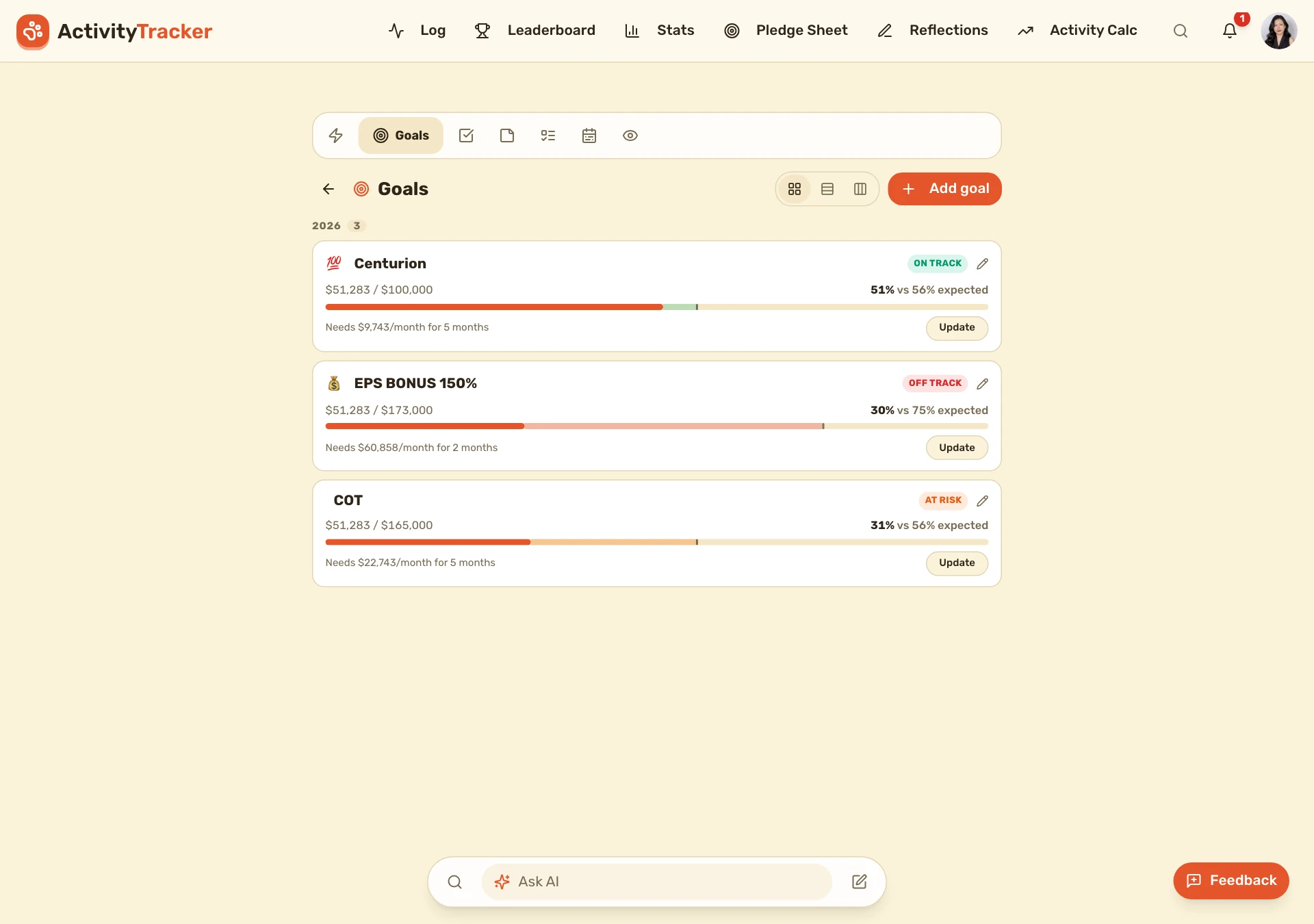
Task: Switch to grid card view
Action: 795,189
